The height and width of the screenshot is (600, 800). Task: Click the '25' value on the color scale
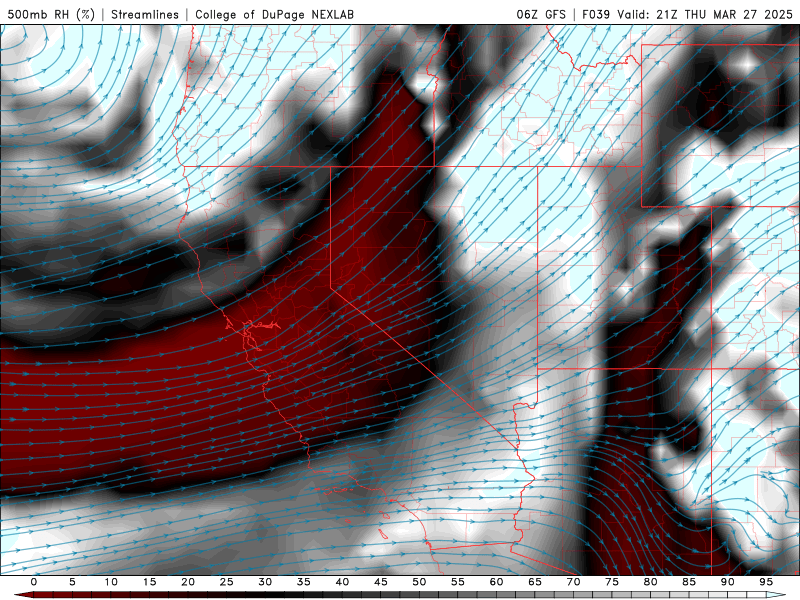227,582
